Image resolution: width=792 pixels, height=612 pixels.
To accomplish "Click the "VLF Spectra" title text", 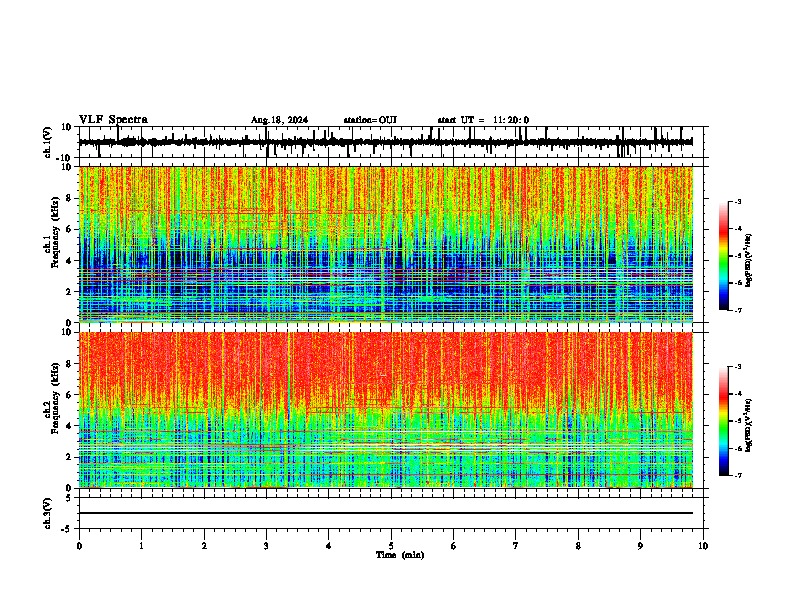I will (113, 120).
